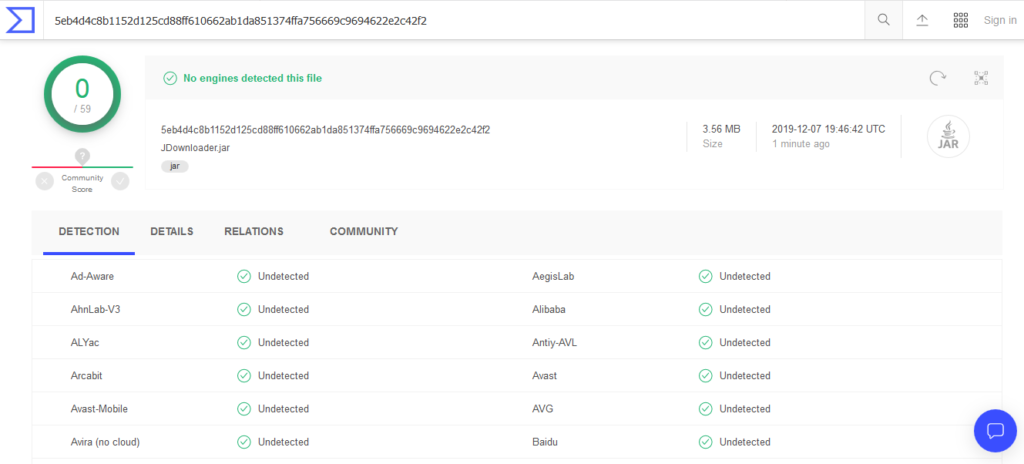Switch to the DETAILS tab
Viewport: 1024px width, 464px height.
172,231
